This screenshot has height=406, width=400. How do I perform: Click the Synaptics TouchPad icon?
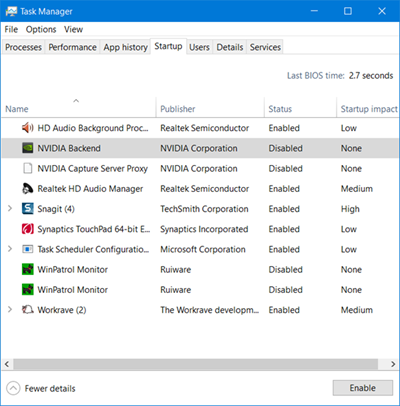point(28,229)
